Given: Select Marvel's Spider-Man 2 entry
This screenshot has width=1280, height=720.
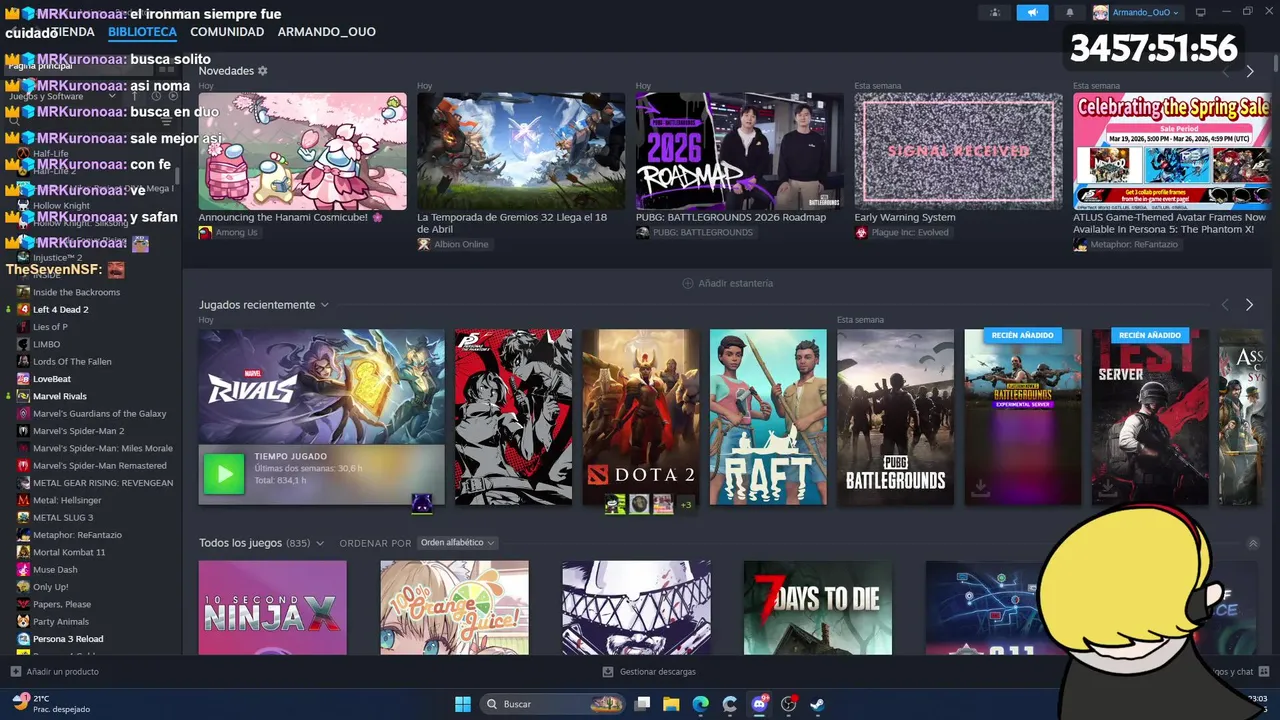Looking at the screenshot, I should pyautogui.click(x=78, y=431).
